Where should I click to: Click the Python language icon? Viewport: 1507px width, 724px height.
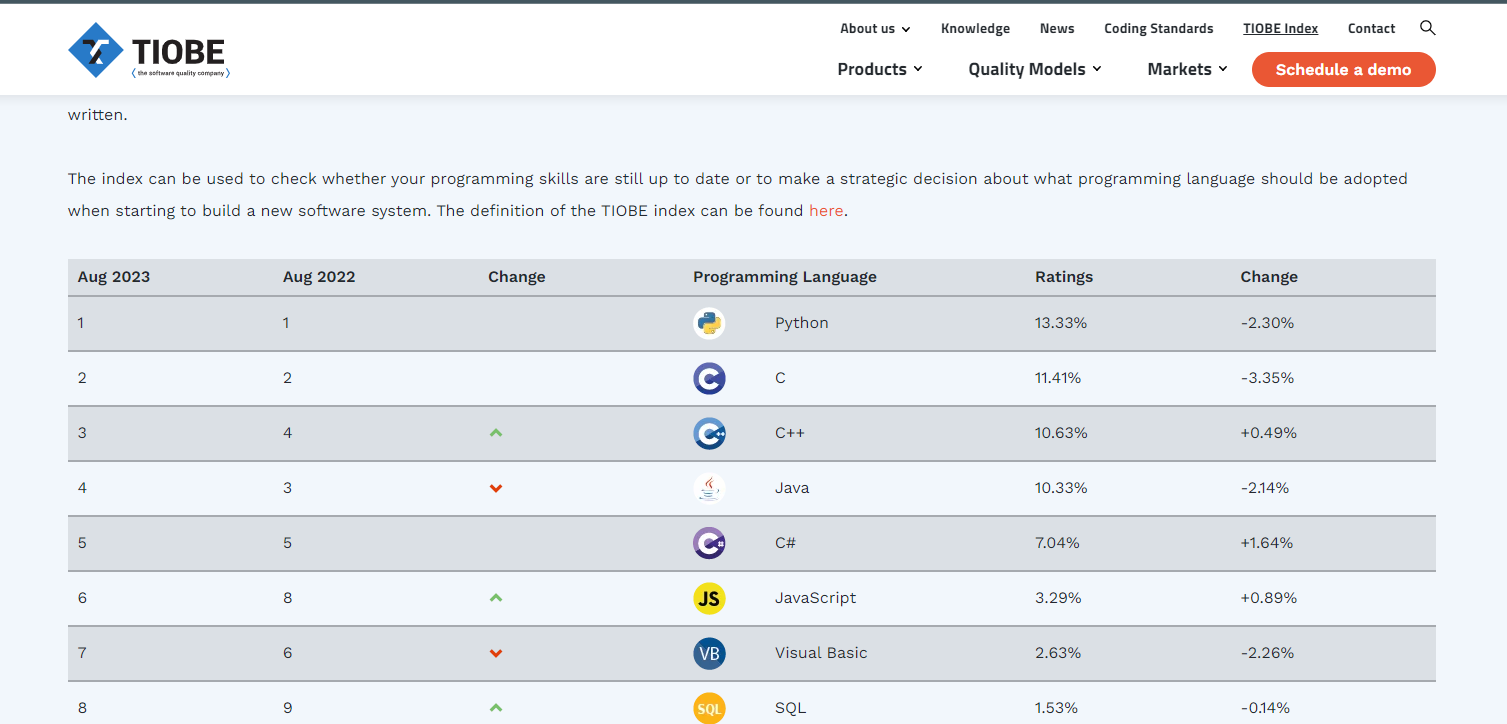pos(709,323)
